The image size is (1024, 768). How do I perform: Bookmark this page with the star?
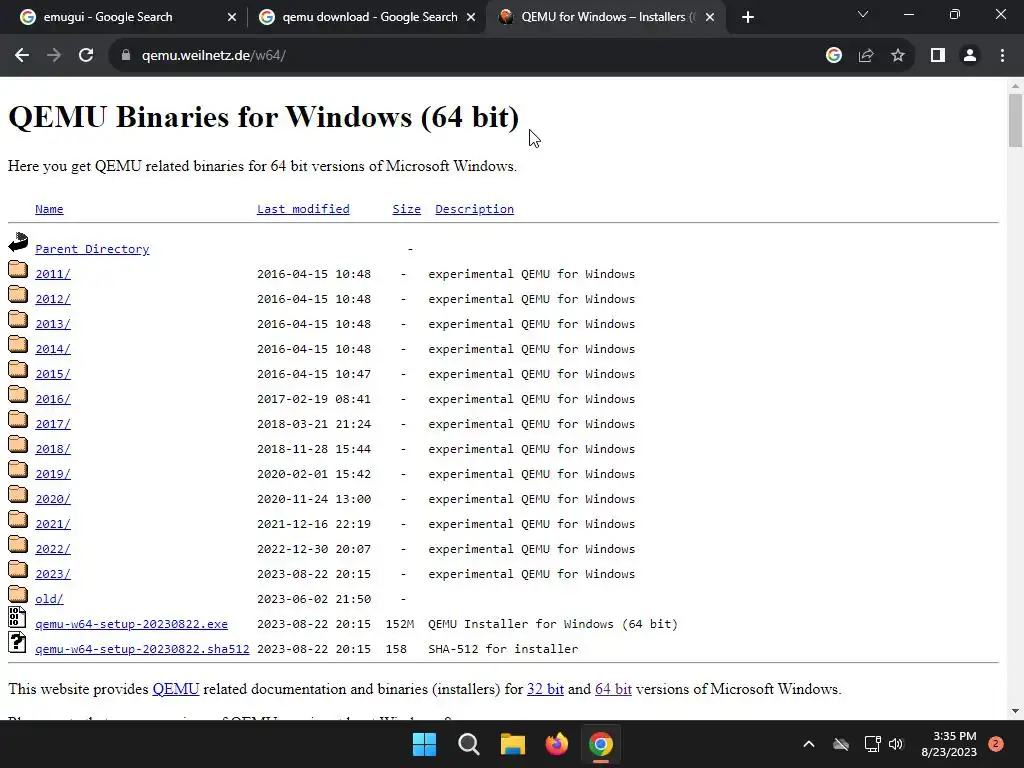[x=898, y=56]
